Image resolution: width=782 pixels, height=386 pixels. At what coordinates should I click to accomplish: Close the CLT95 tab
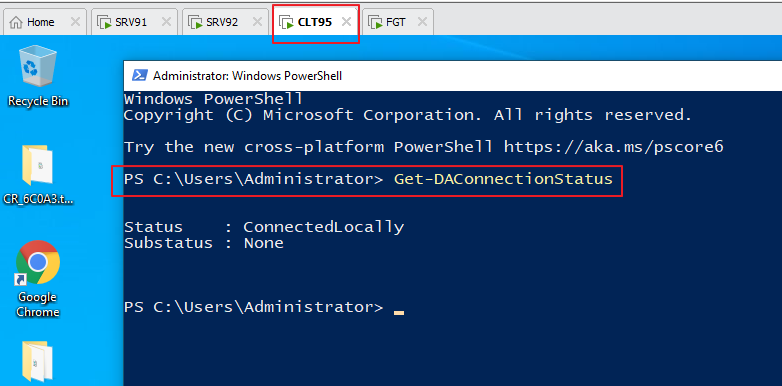[x=346, y=22]
